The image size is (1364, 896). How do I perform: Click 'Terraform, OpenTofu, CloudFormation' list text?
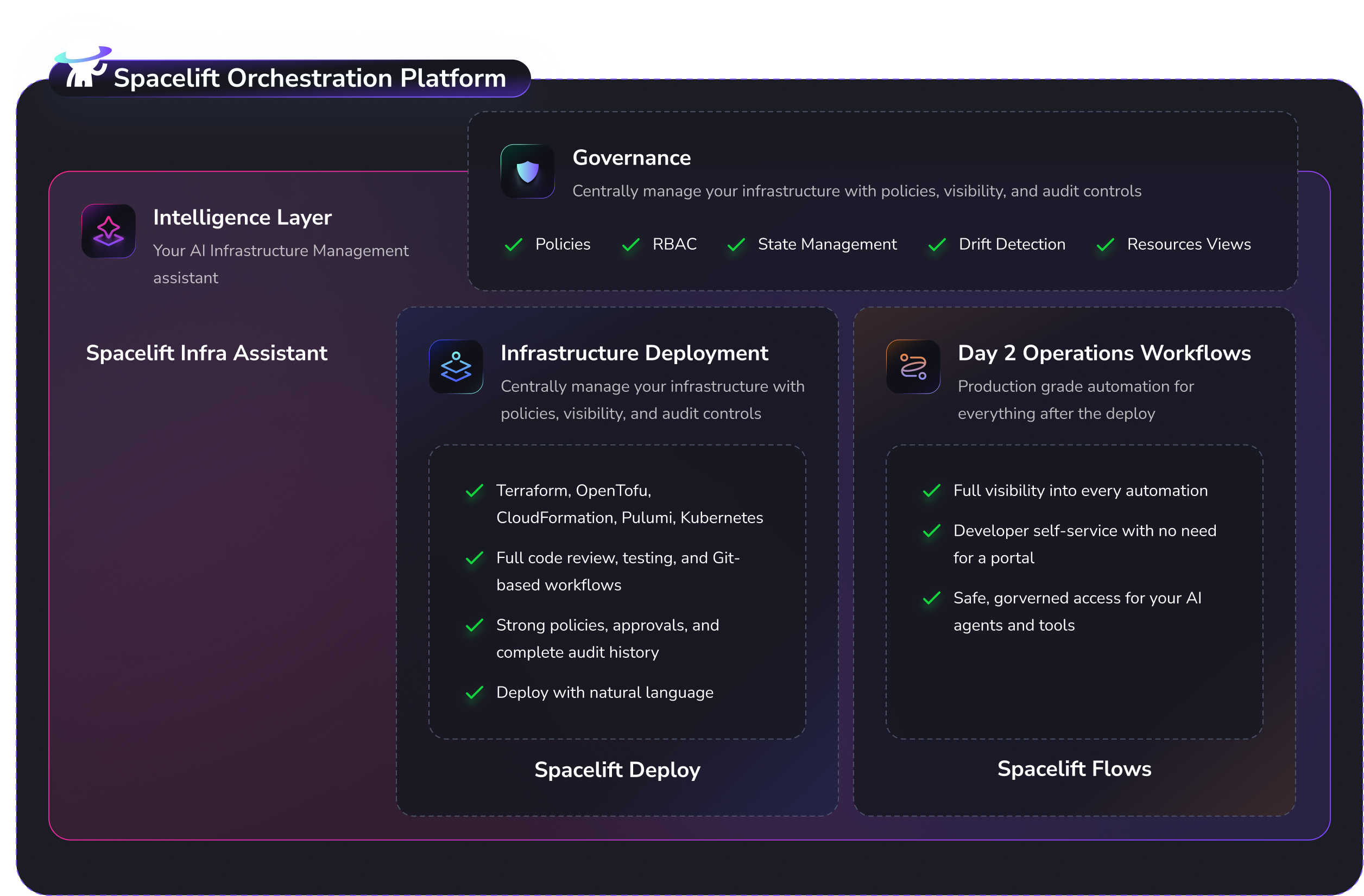(x=629, y=504)
